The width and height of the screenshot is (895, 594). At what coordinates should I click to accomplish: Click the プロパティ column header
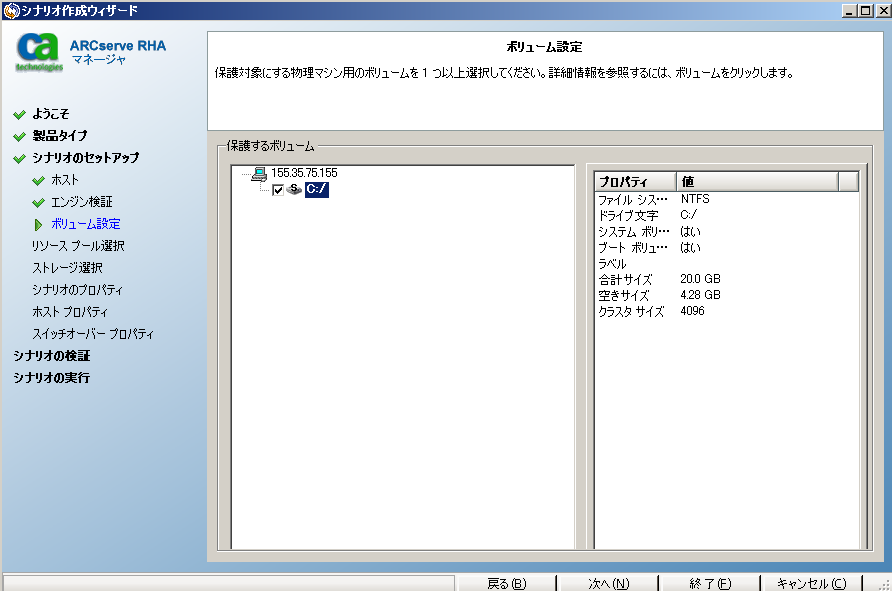pos(622,181)
